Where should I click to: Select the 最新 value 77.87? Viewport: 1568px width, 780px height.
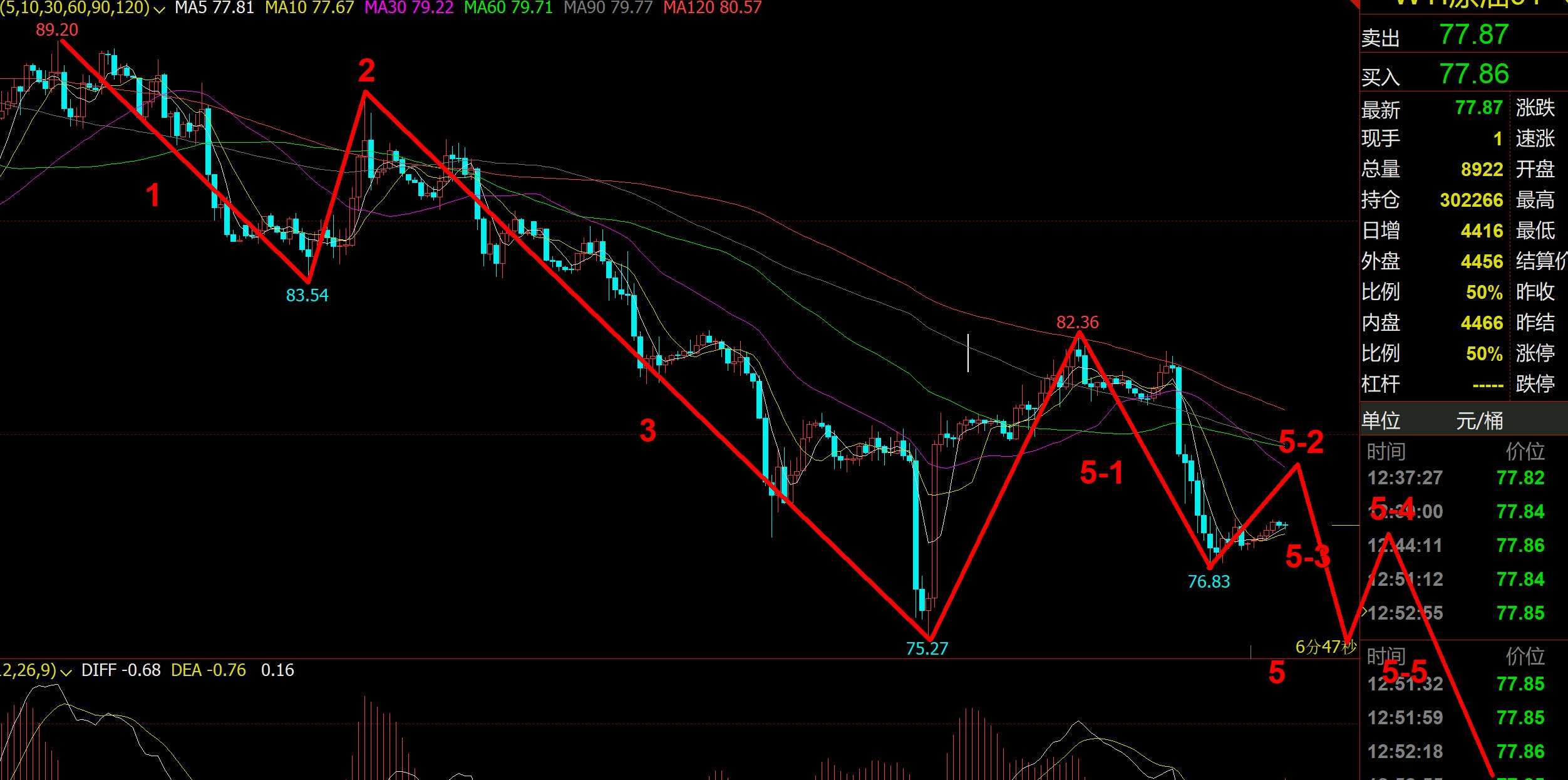click(1478, 108)
